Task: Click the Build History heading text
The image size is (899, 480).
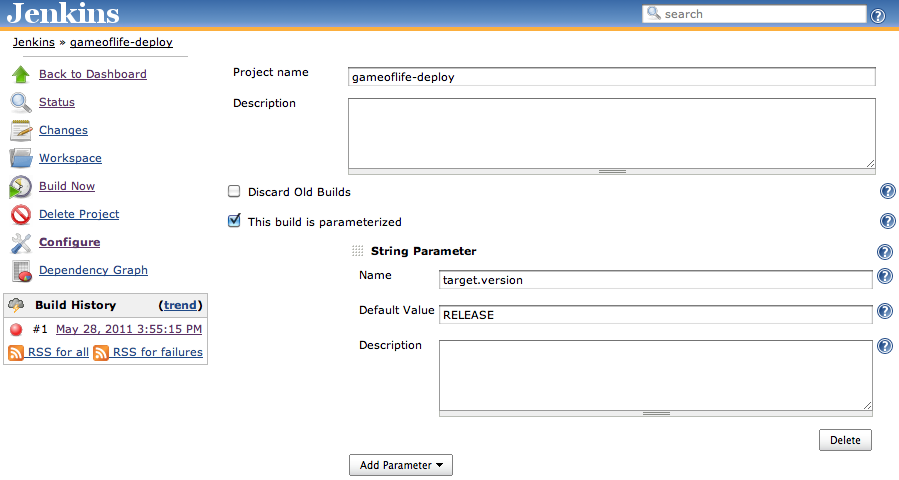Action: pyautogui.click(x=76, y=305)
